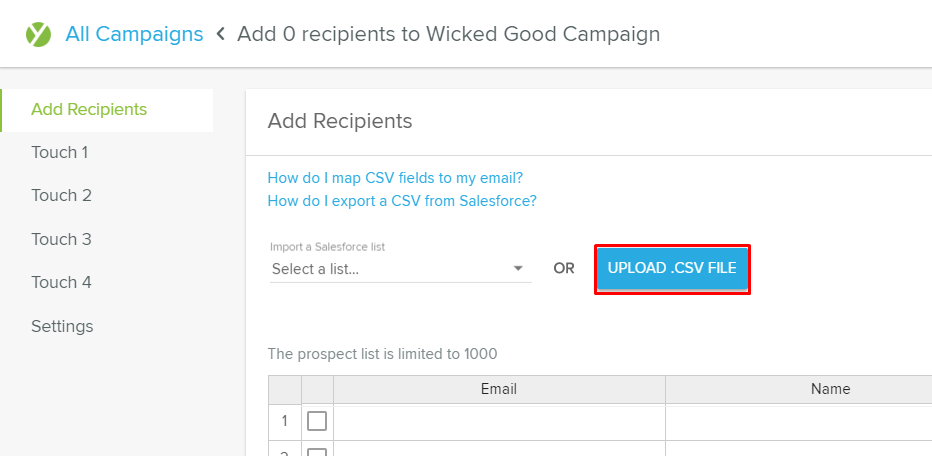932x456 pixels.
Task: Tick the checkbox in row 1
Action: coord(317,421)
